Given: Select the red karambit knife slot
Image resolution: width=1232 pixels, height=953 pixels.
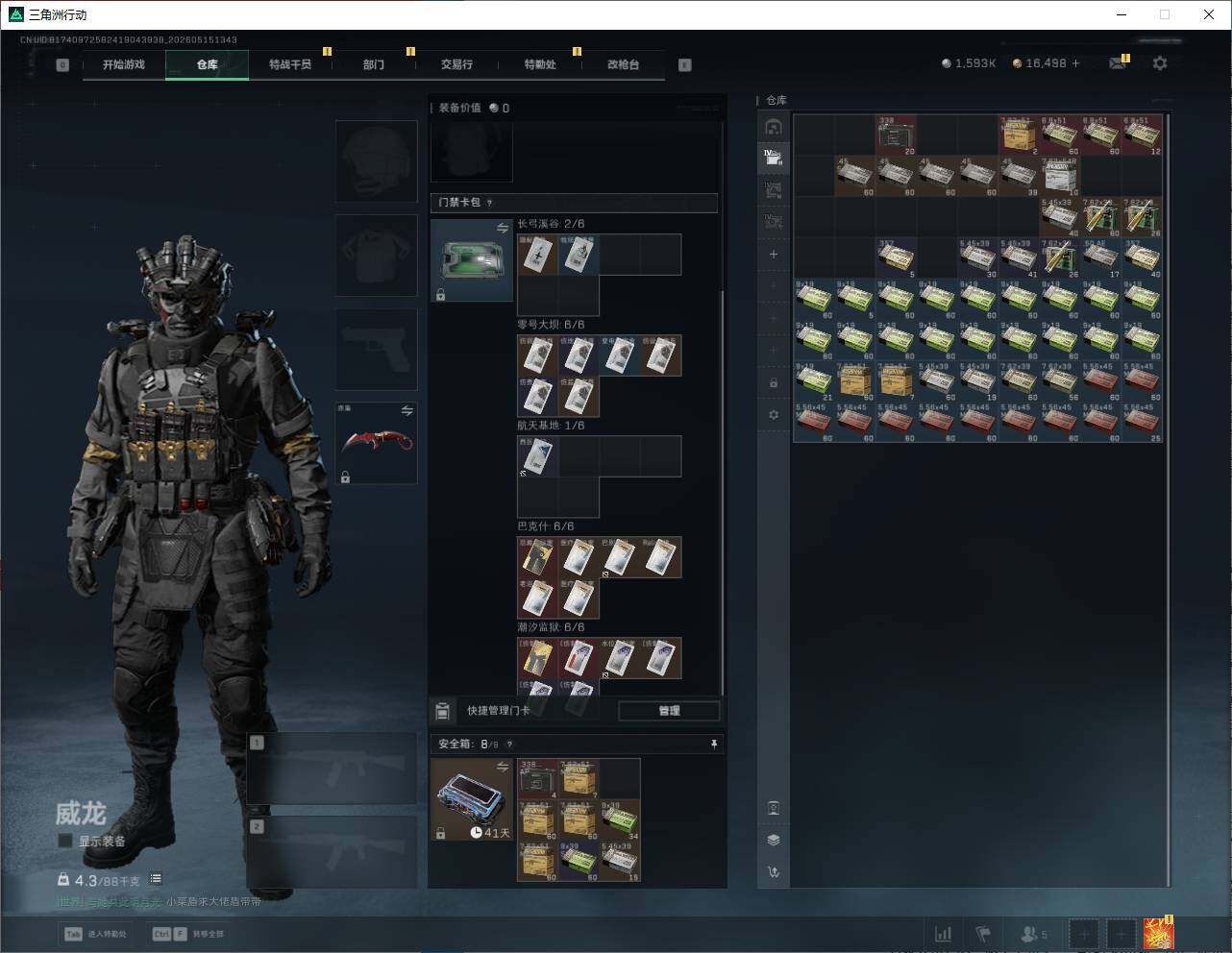Looking at the screenshot, I should 376,443.
